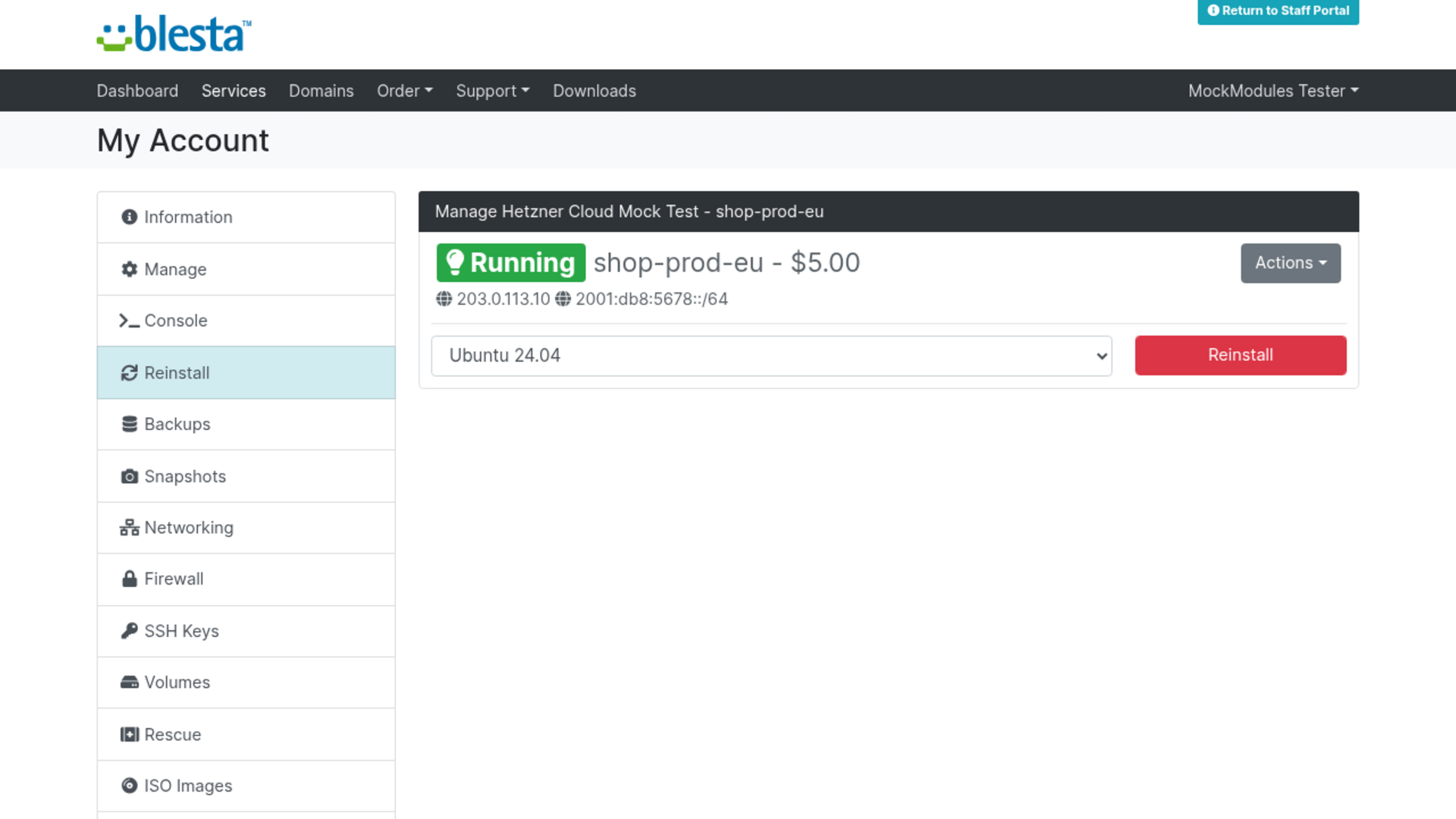
Task: Open the Volumes tab
Action: coord(246,682)
